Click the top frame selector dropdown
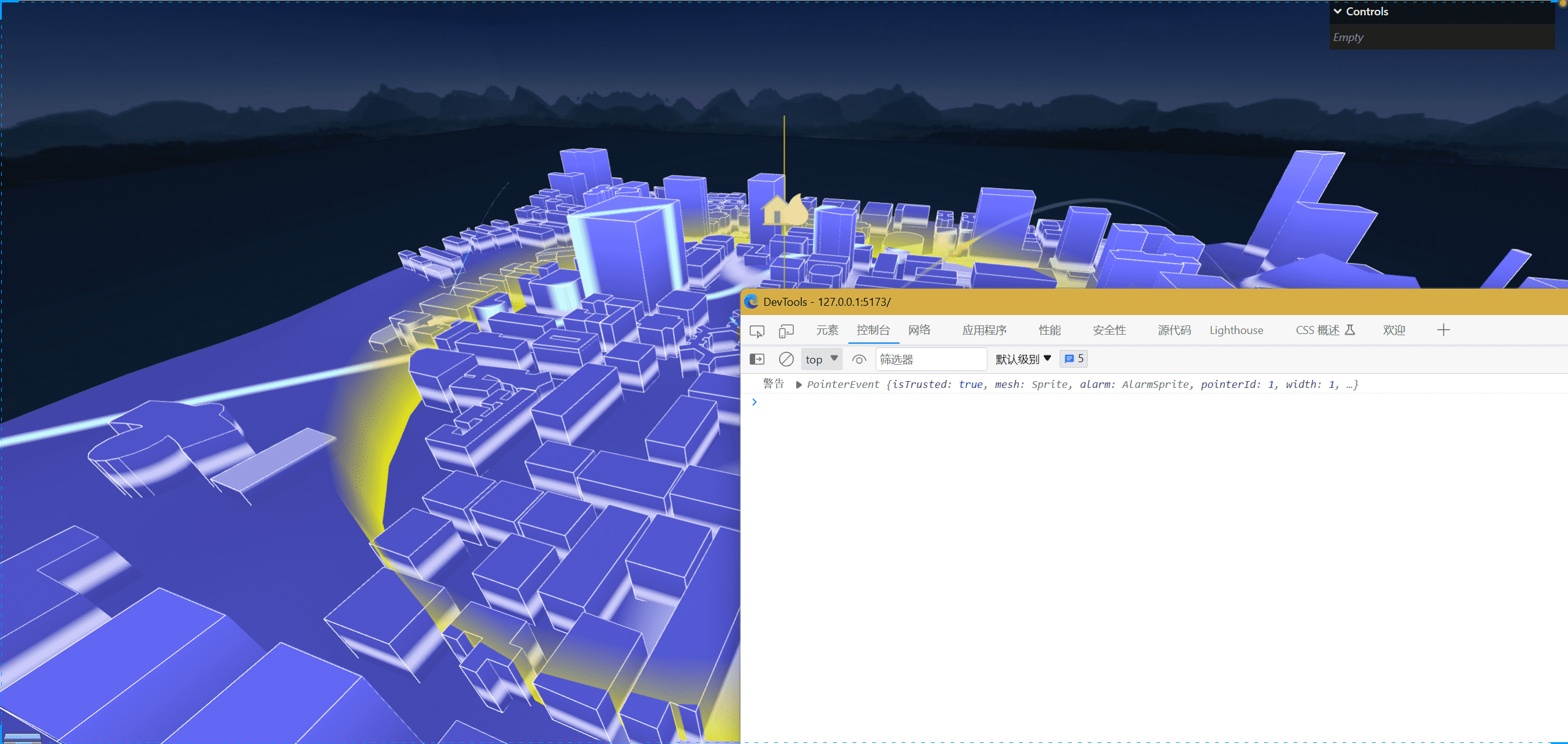The width and height of the screenshot is (1568, 744). coord(820,358)
